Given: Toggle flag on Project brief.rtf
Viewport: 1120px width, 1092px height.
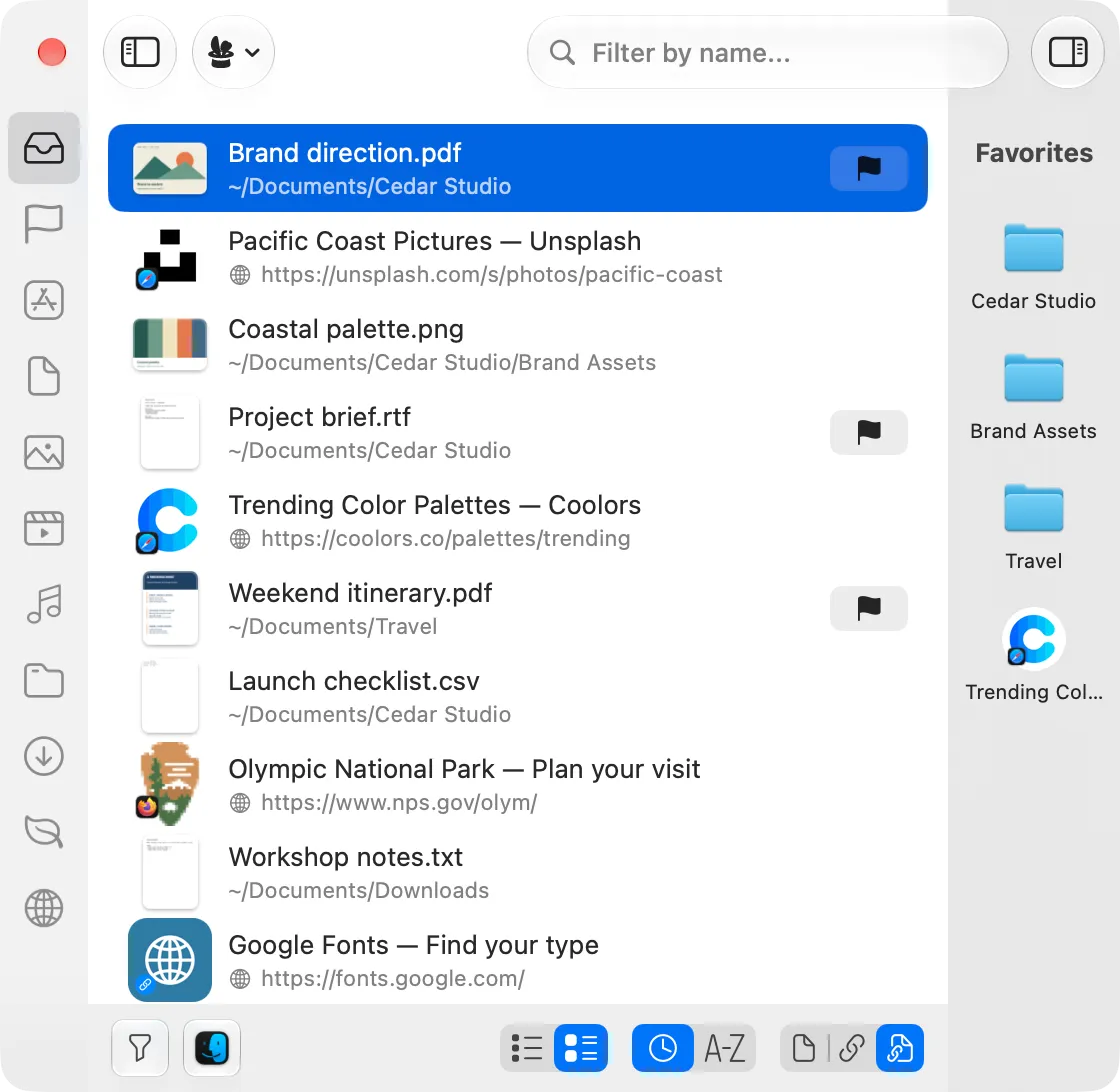Looking at the screenshot, I should pyautogui.click(x=869, y=432).
